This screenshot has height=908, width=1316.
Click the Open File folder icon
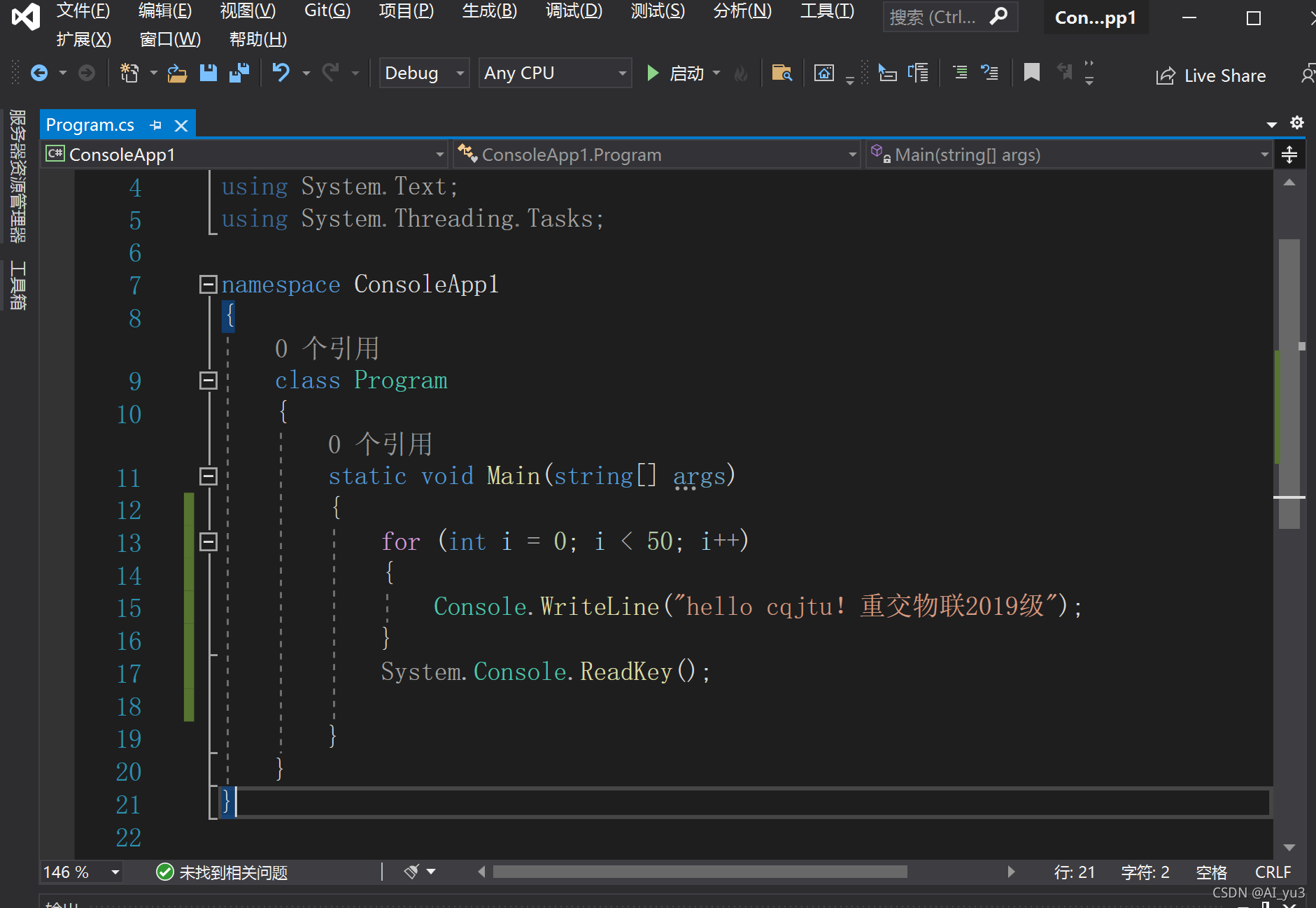click(177, 73)
